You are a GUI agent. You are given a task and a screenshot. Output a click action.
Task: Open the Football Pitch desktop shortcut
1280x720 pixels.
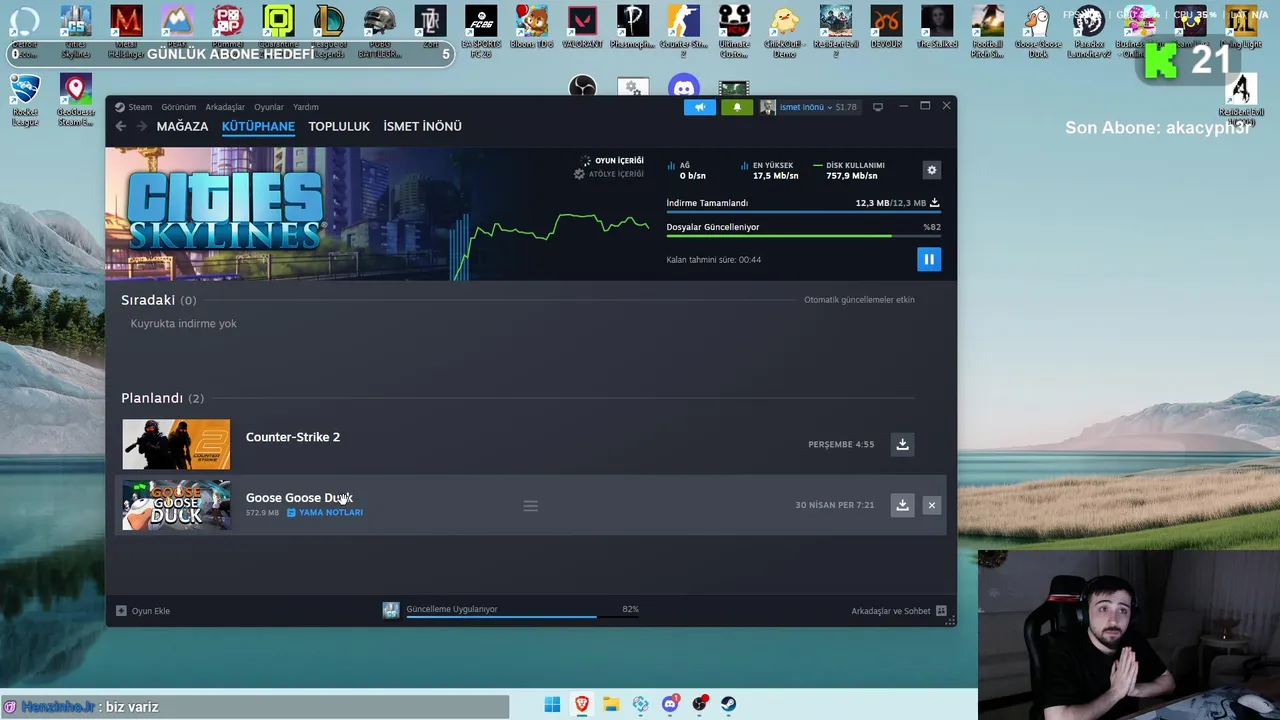click(x=988, y=32)
